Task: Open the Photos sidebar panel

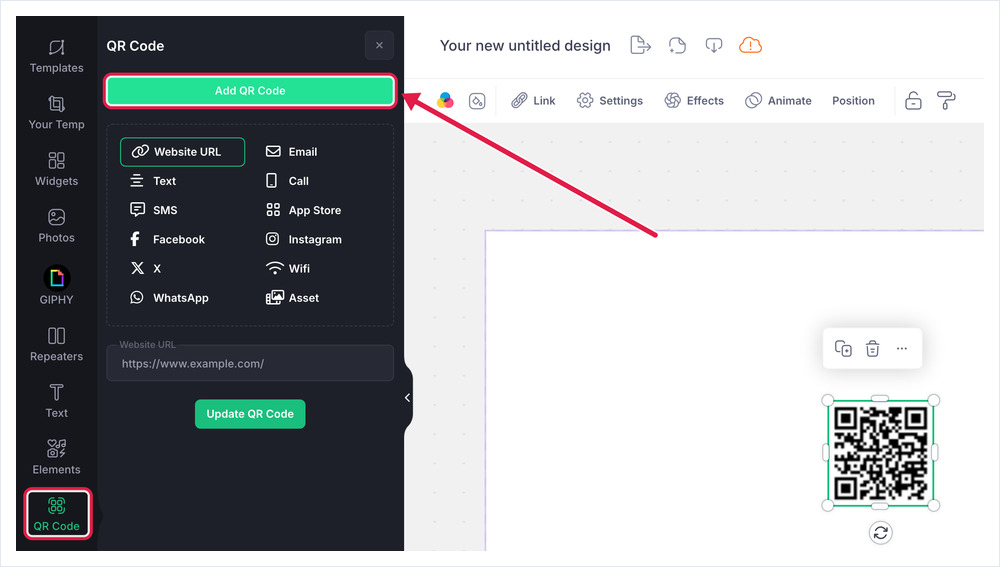Action: pyautogui.click(x=56, y=226)
